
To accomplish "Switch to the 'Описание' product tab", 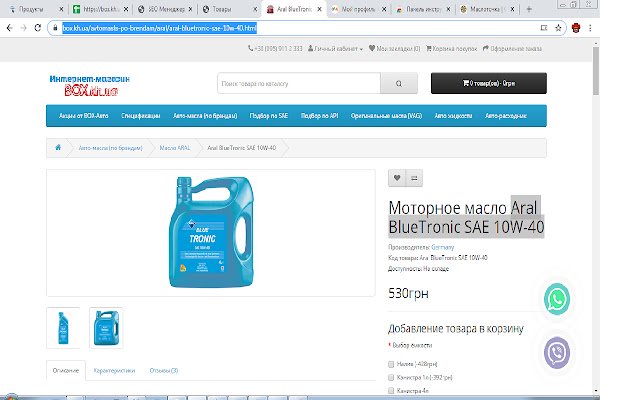I will [x=66, y=371].
